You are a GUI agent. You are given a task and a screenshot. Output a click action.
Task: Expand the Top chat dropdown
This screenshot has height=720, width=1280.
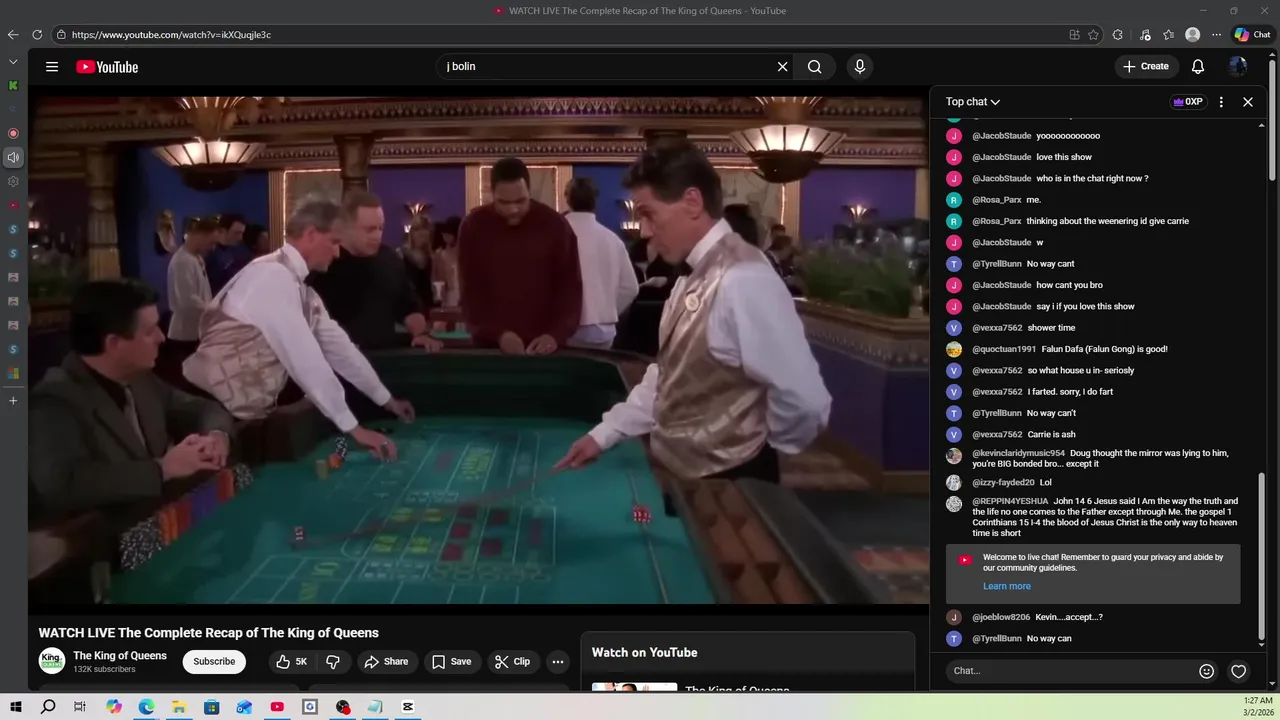(973, 102)
